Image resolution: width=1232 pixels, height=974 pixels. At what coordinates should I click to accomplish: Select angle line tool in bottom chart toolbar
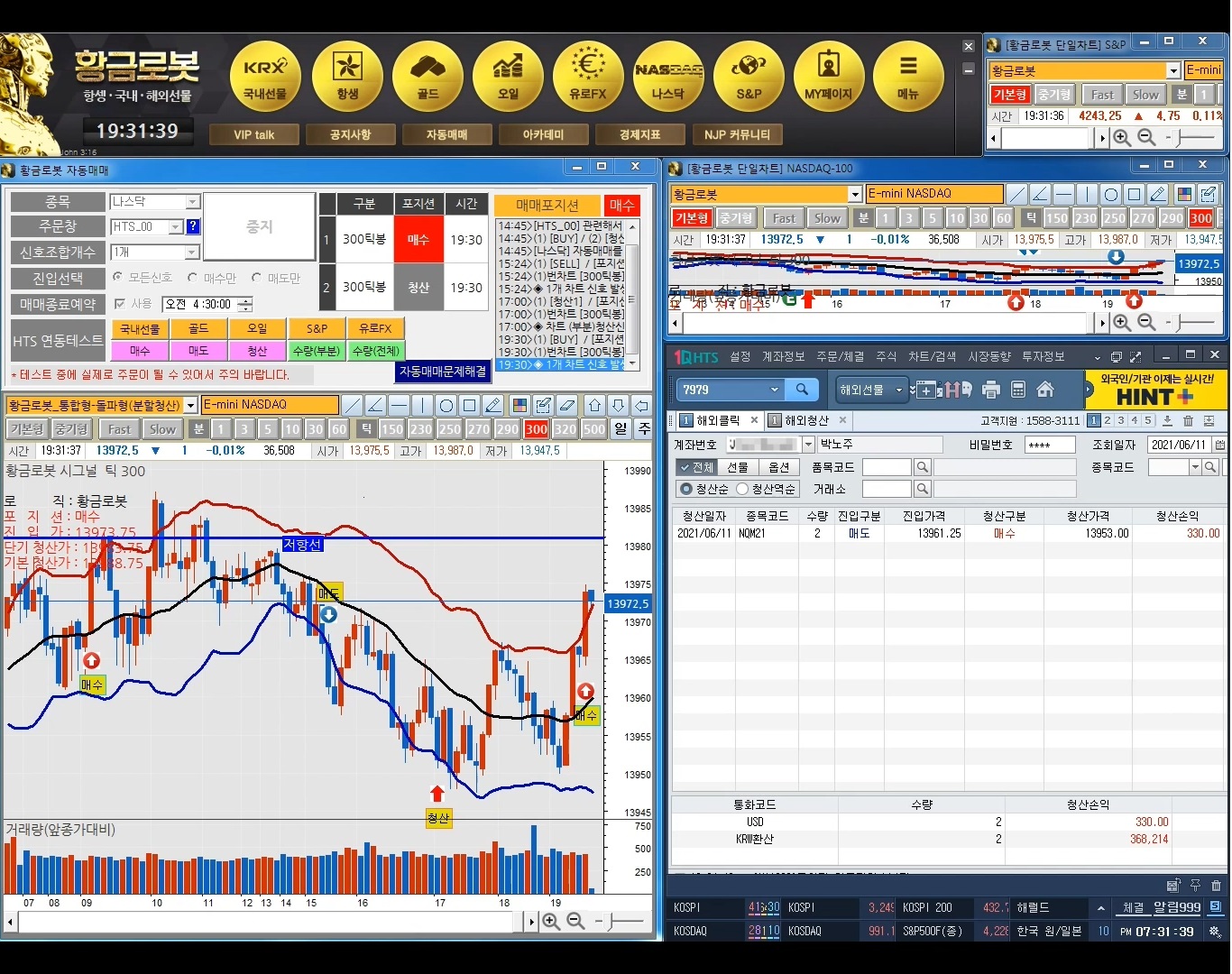[376, 405]
